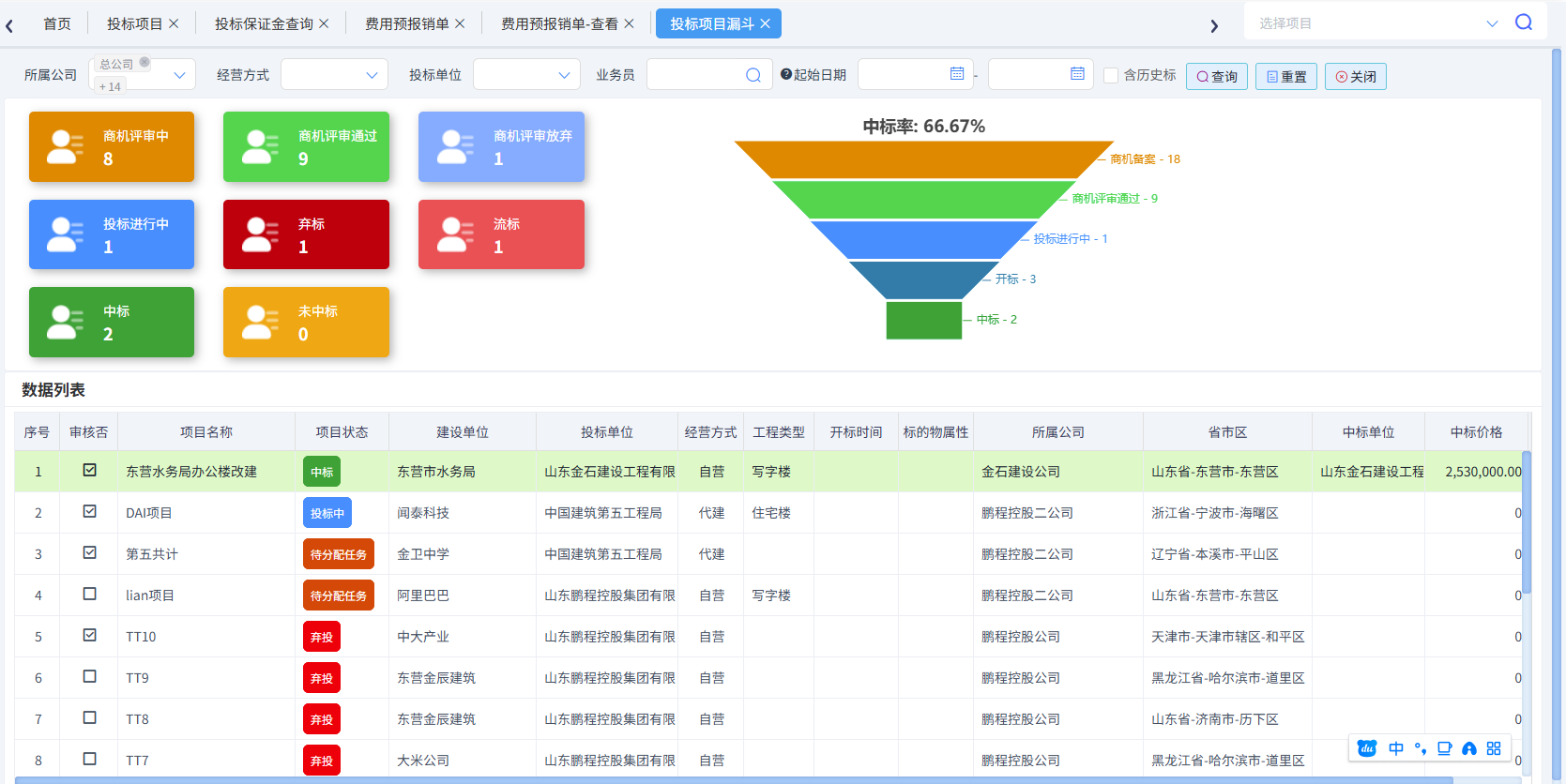This screenshot has height=784, width=1566.
Task: Check the 审核否 box for lian项目
Action: coord(90,594)
